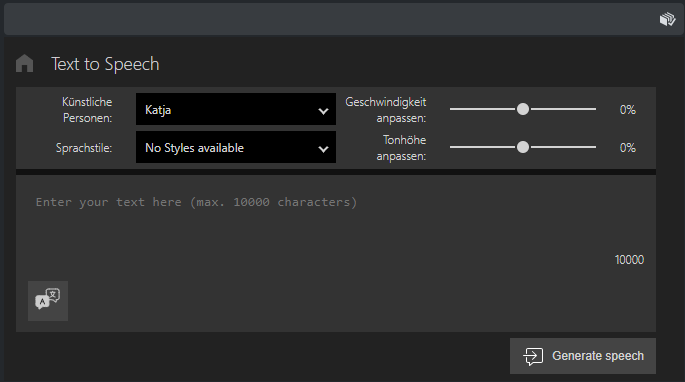The width and height of the screenshot is (685, 382).
Task: Go back to the Home screen icon
Action: coord(24,64)
